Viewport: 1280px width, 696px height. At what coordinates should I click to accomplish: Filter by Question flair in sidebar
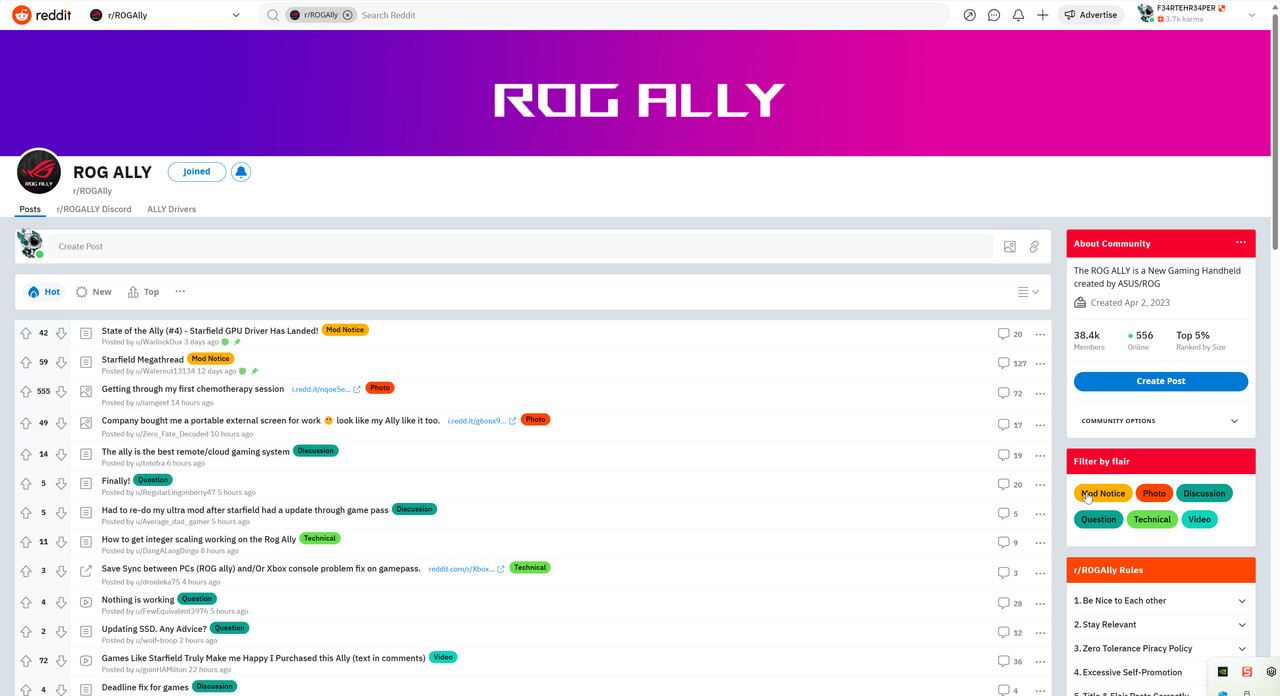(1098, 519)
